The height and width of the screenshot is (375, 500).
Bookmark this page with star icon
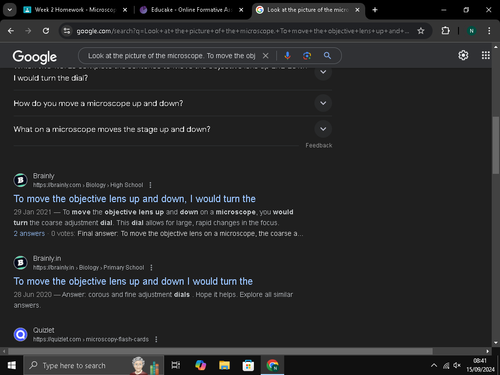[x=421, y=31]
